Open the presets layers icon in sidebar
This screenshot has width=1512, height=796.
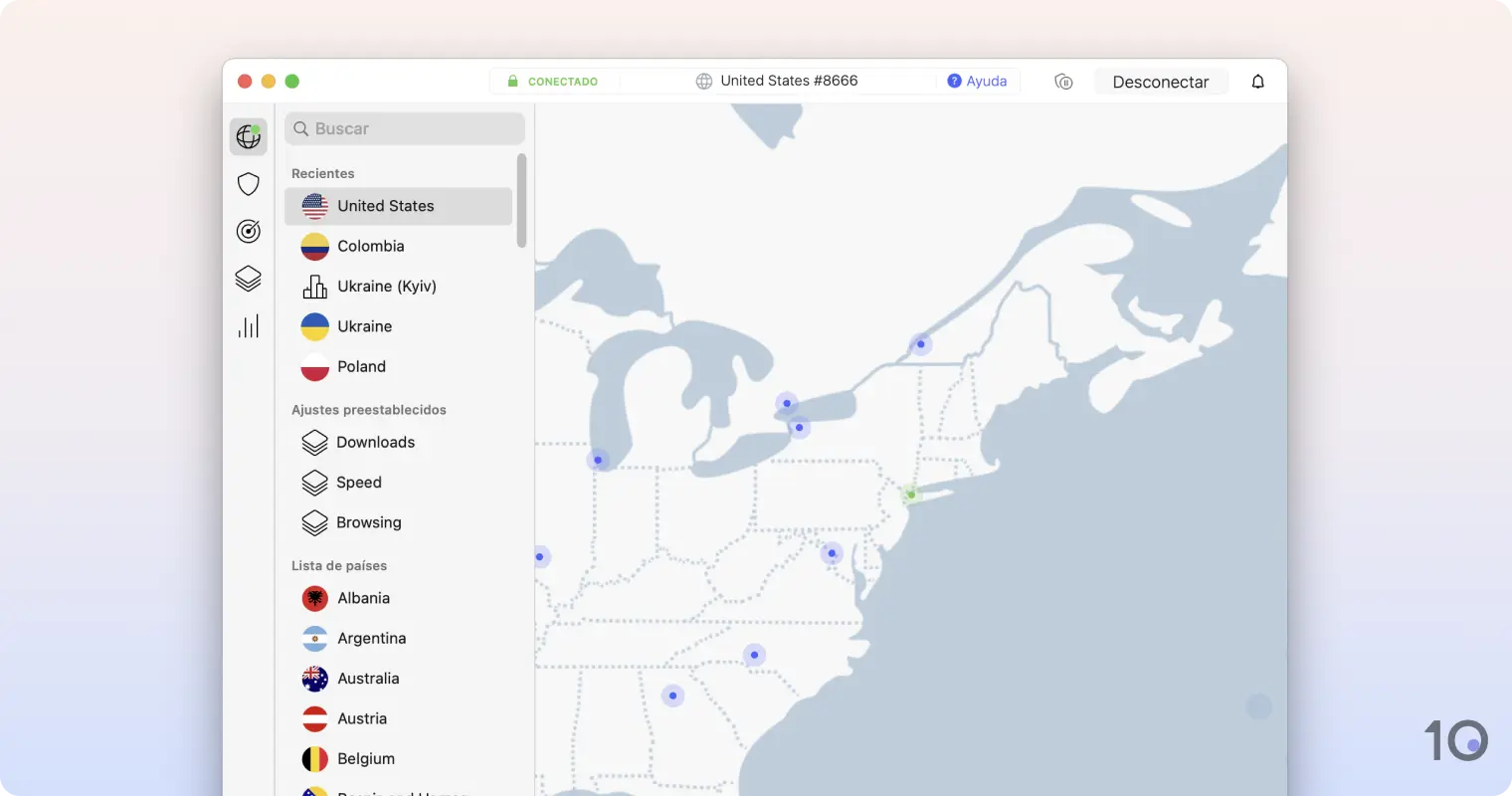[x=248, y=279]
